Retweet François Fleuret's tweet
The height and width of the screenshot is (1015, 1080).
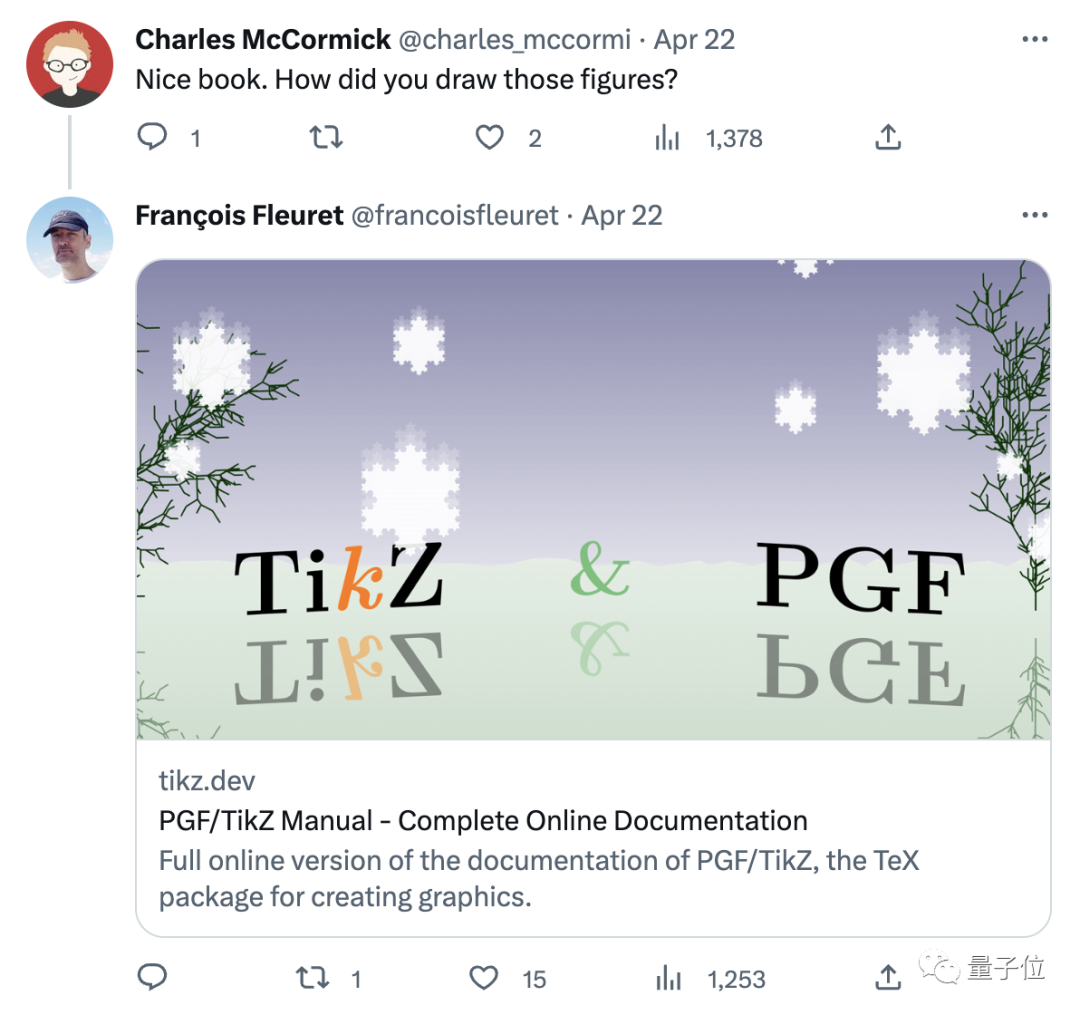pos(313,978)
